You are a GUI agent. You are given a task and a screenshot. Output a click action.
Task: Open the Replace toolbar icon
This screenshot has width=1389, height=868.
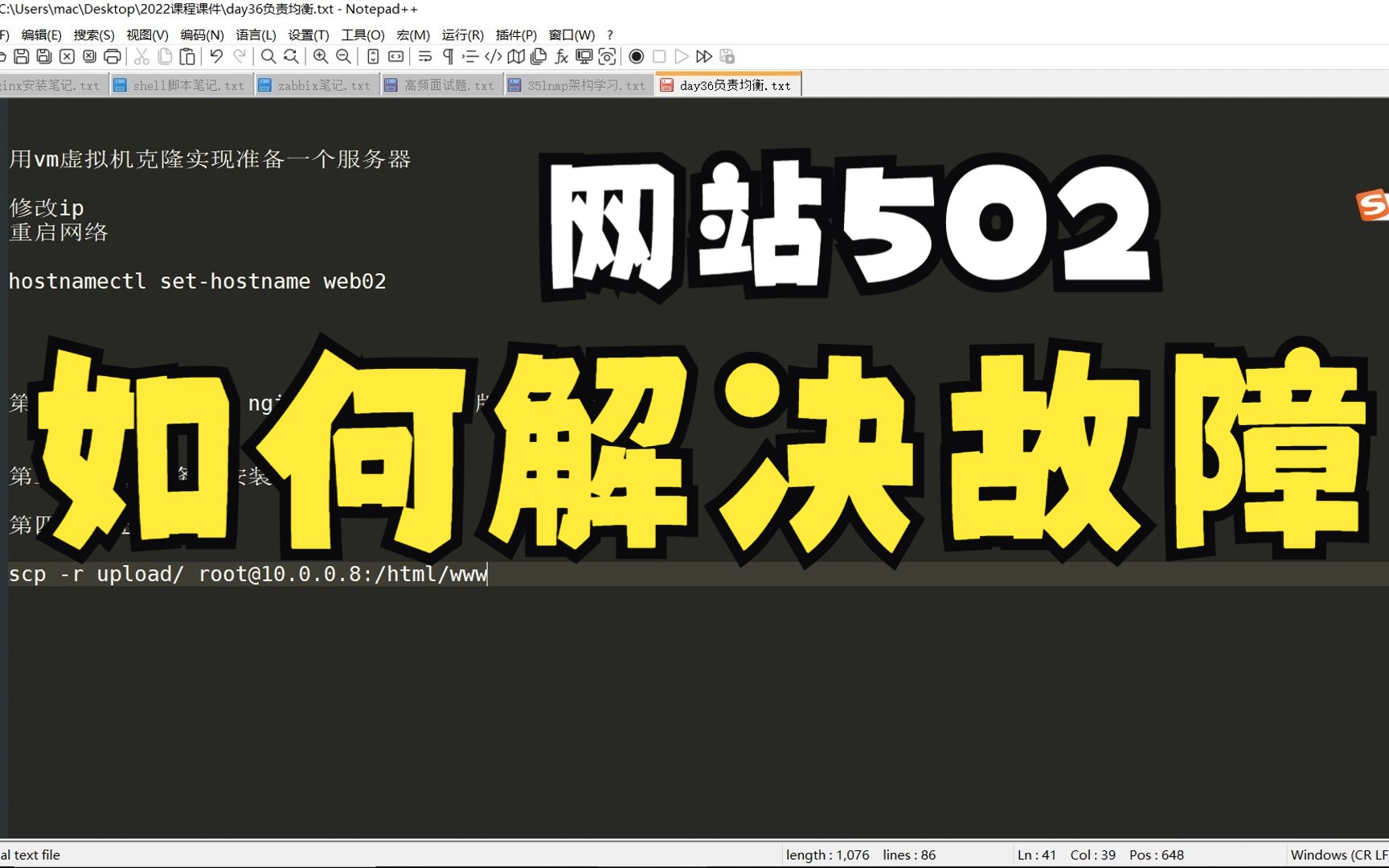tap(291, 56)
